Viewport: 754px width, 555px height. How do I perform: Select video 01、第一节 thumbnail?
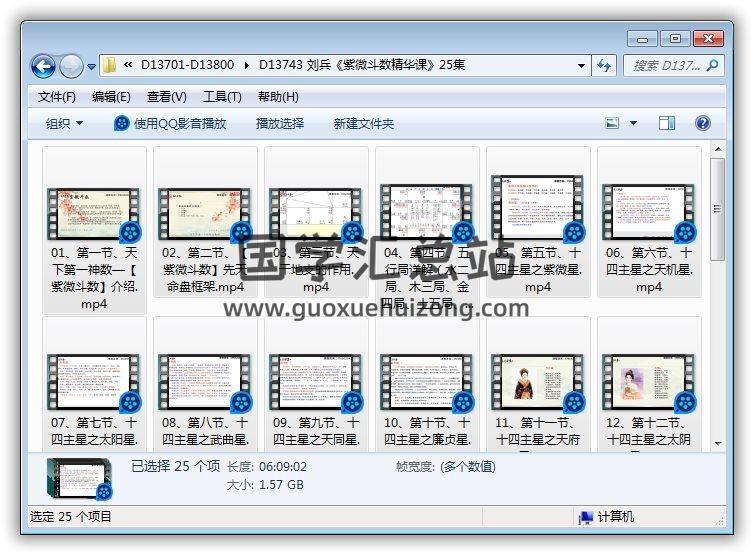tap(94, 214)
